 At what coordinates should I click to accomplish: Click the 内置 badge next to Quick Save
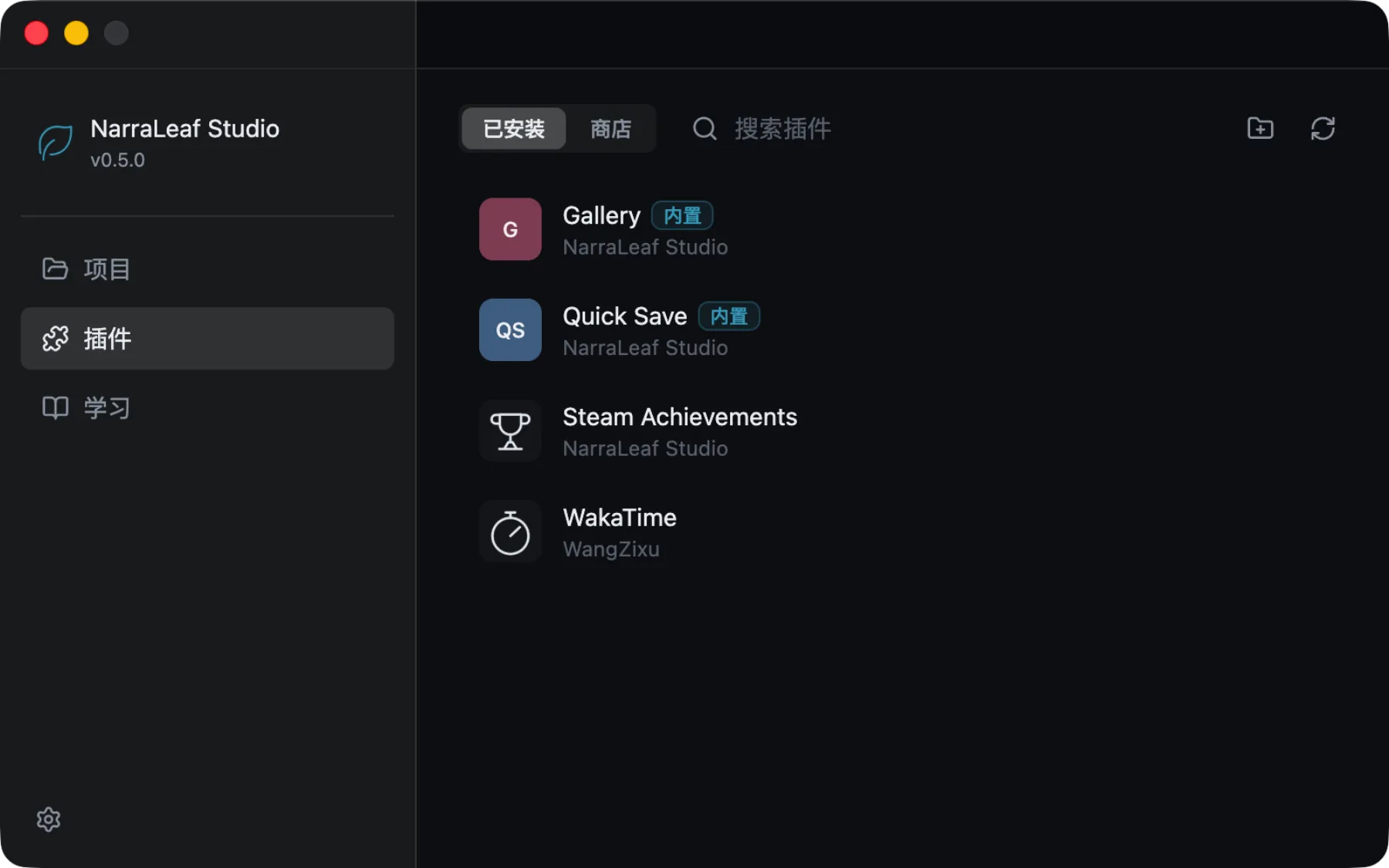point(729,316)
